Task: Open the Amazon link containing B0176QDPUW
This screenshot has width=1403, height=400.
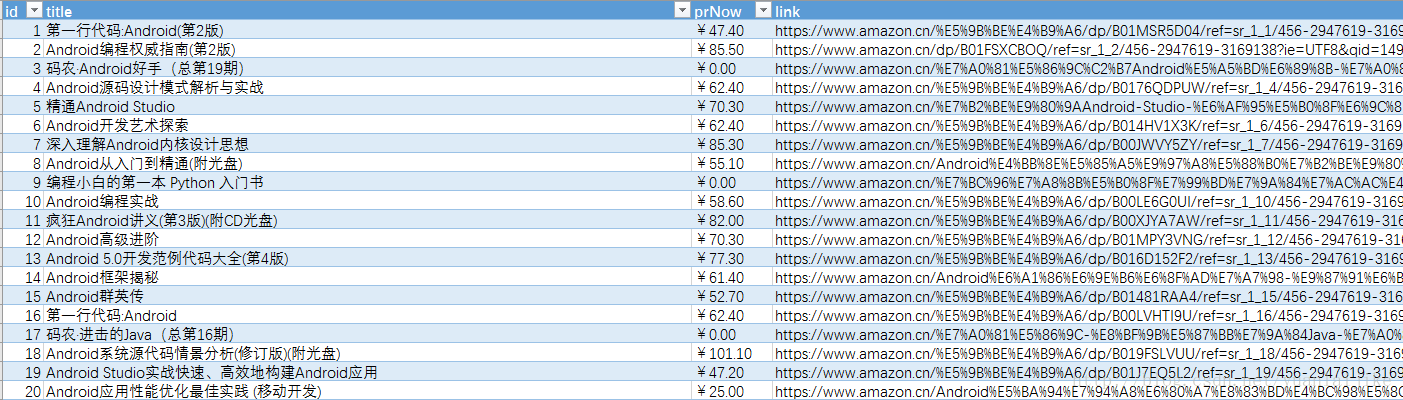Action: click(x=1088, y=87)
